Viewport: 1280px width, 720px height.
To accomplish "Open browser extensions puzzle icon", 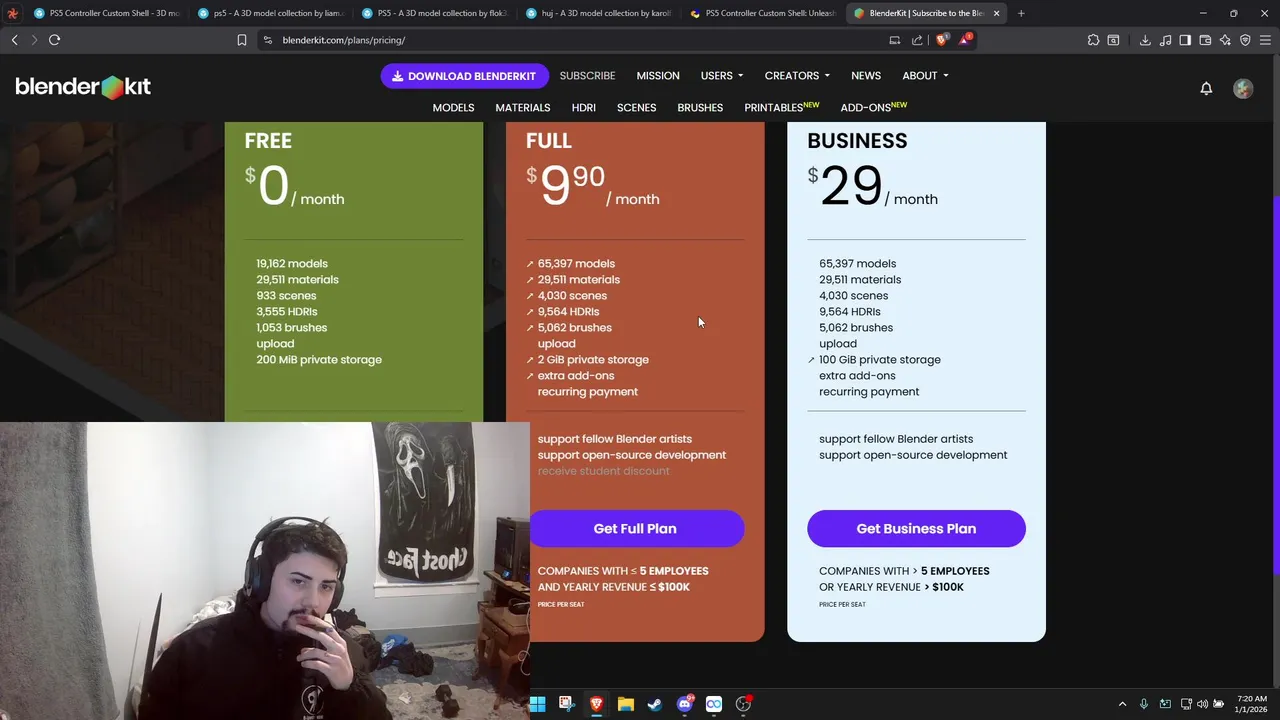I will pos(1093,40).
